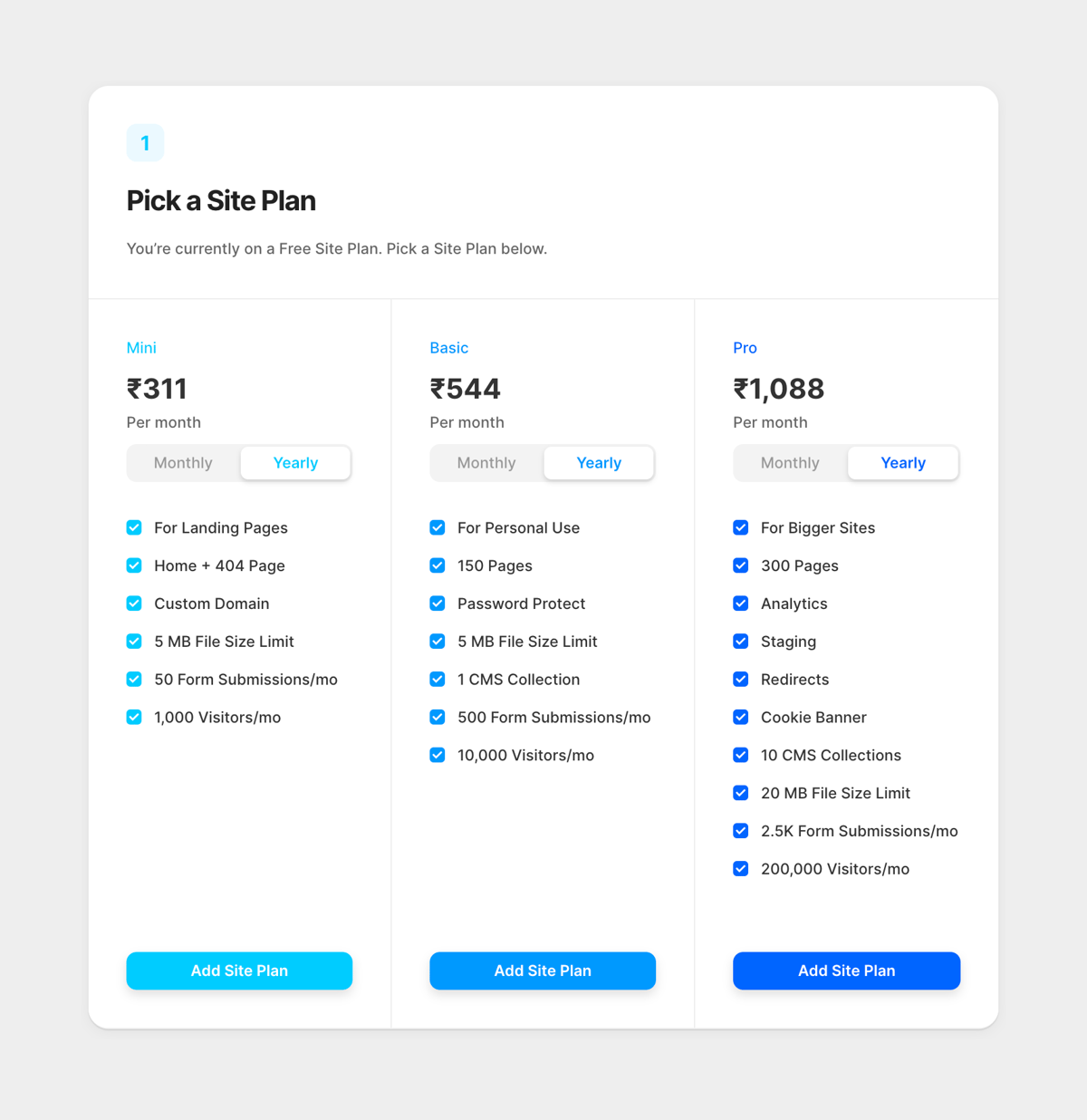Click the checkmark beside Analytics
Screen dimensions: 1087x1120
tap(740, 603)
